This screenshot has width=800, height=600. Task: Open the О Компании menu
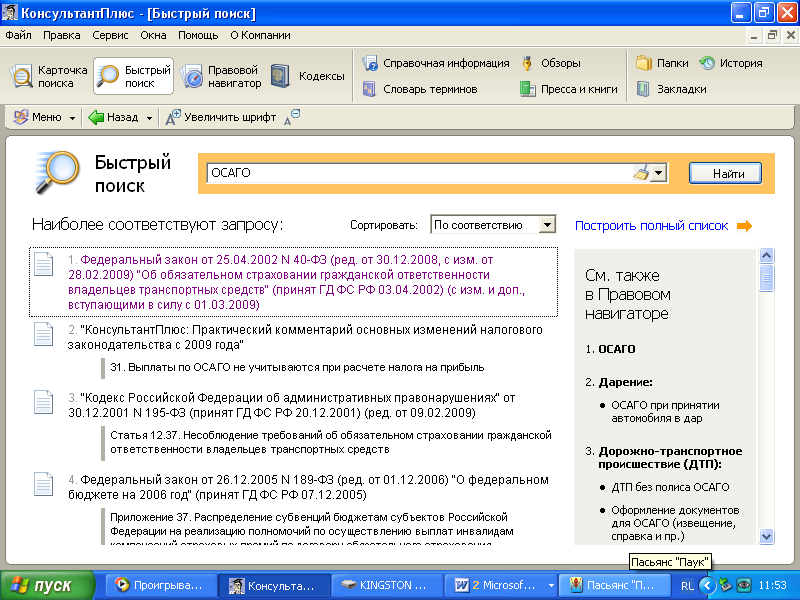point(260,35)
